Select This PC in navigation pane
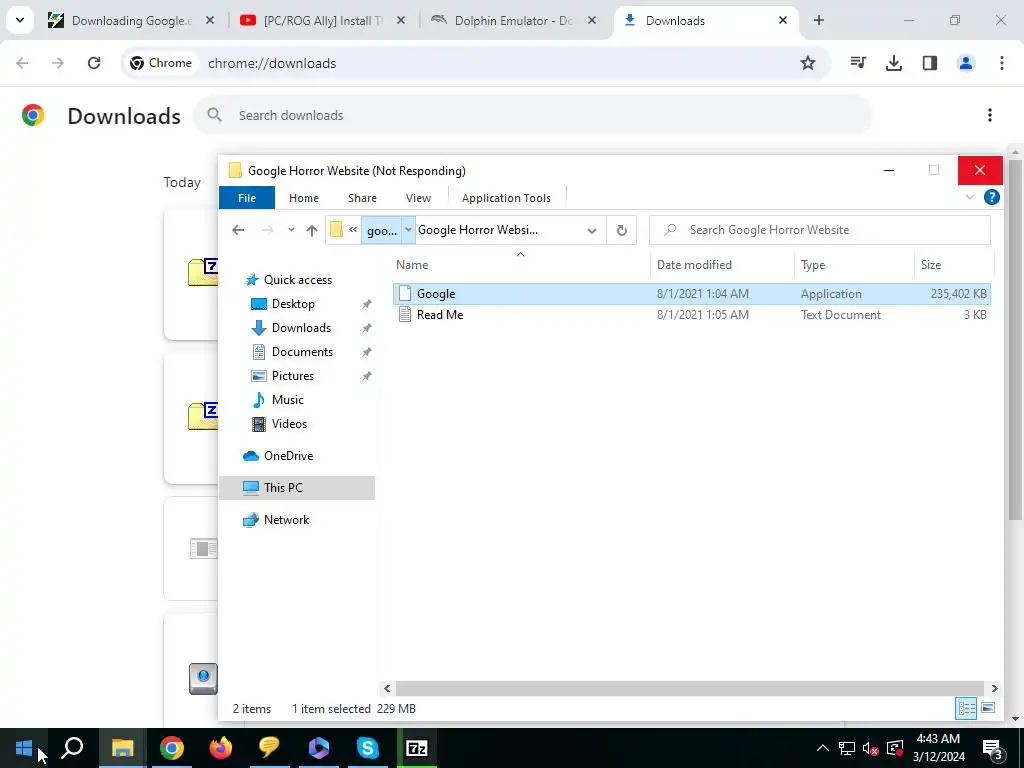Image resolution: width=1024 pixels, height=768 pixels. pyautogui.click(x=296, y=488)
